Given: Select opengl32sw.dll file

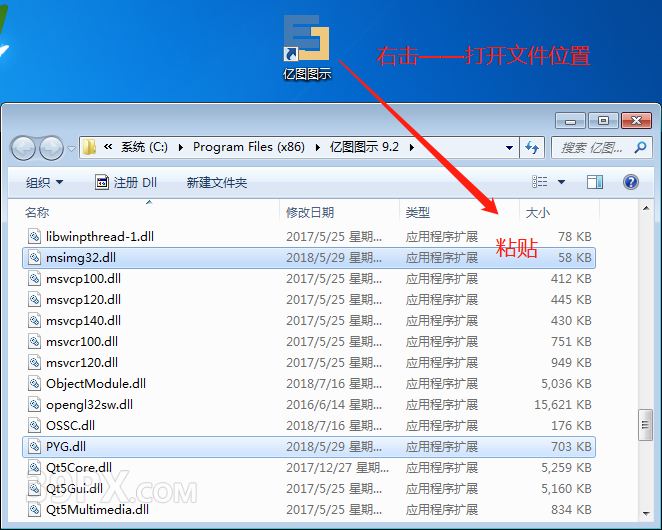Looking at the screenshot, I should [x=309, y=405].
